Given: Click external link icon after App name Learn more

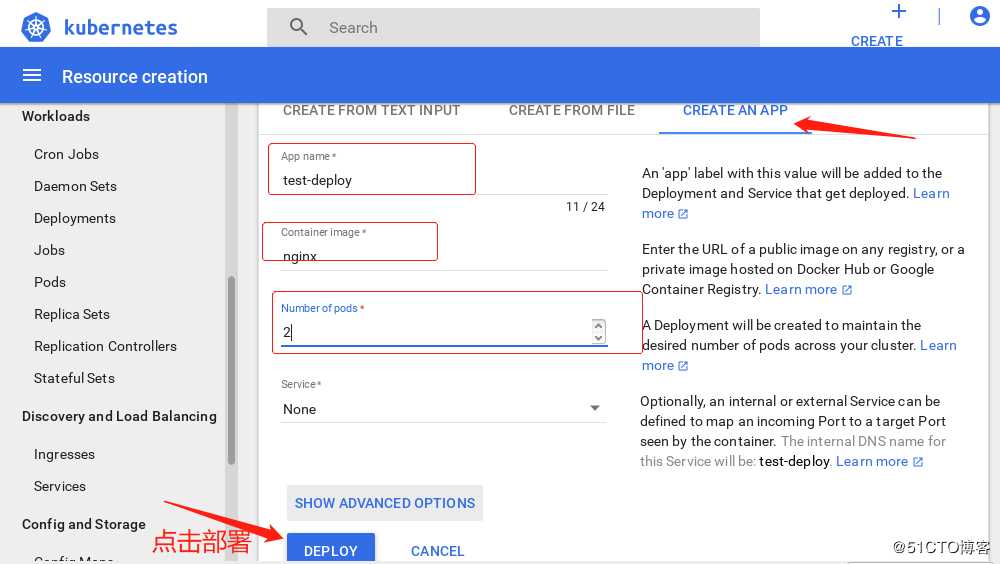Looking at the screenshot, I should [683, 214].
